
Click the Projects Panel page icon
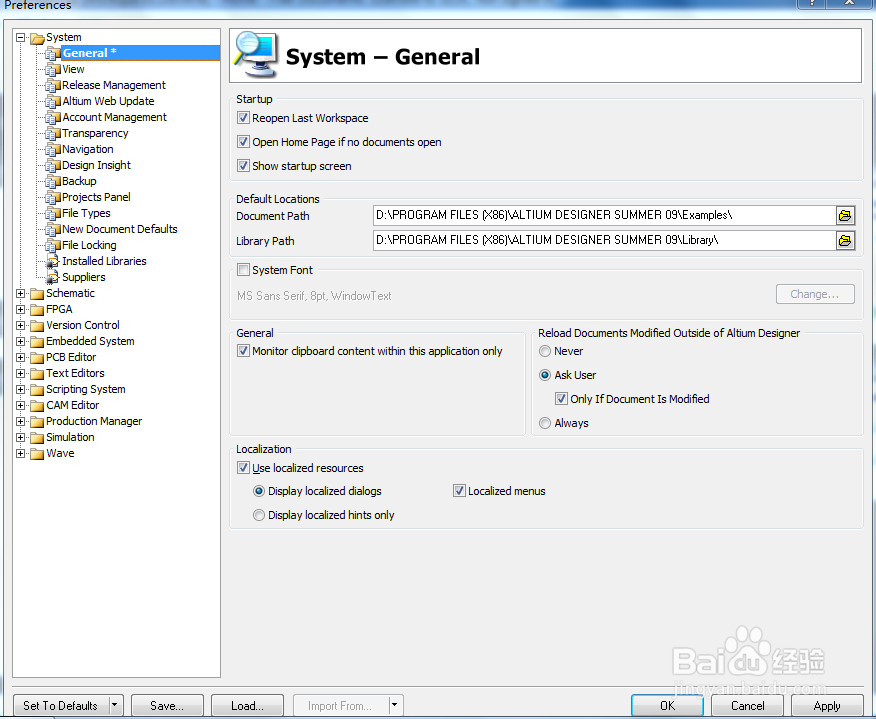53,197
